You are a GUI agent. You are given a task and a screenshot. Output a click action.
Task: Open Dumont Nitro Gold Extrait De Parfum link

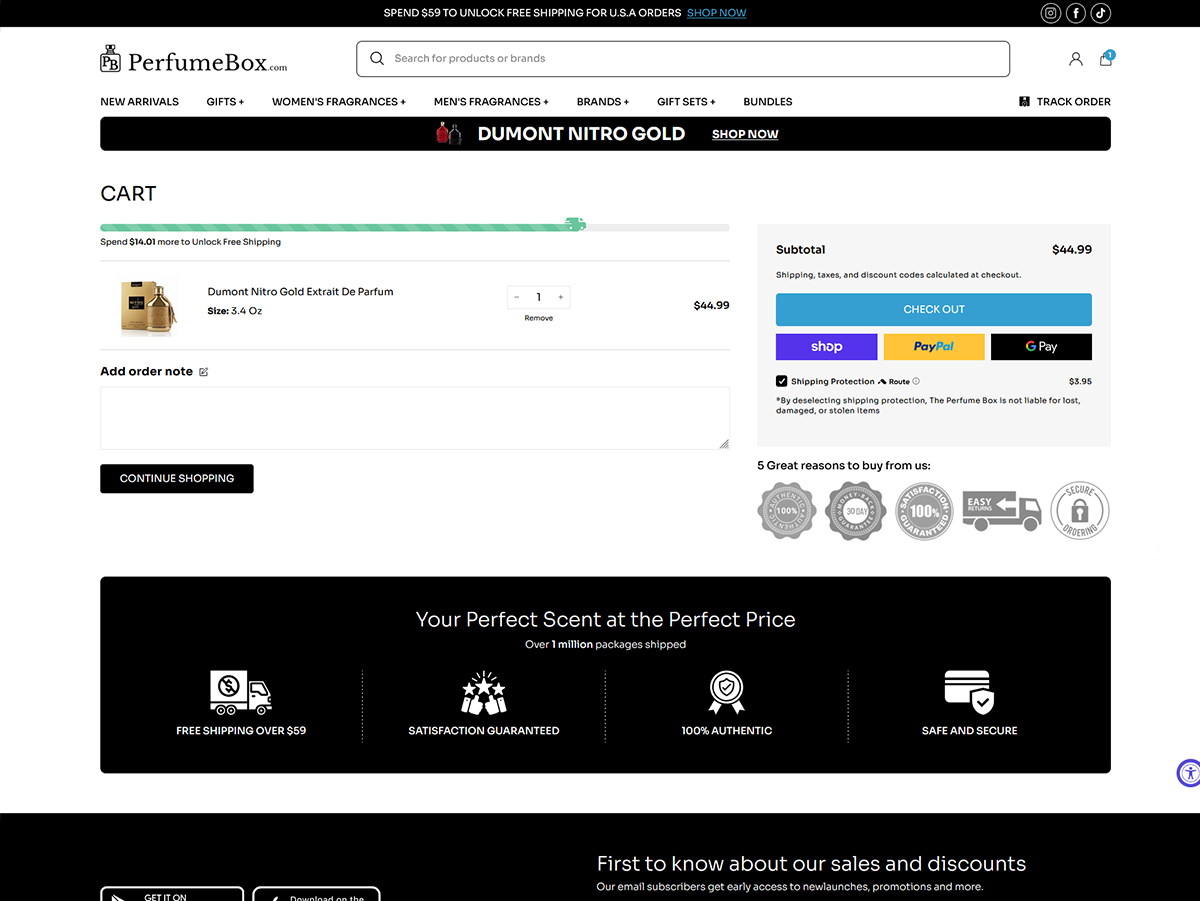pyautogui.click(x=301, y=292)
